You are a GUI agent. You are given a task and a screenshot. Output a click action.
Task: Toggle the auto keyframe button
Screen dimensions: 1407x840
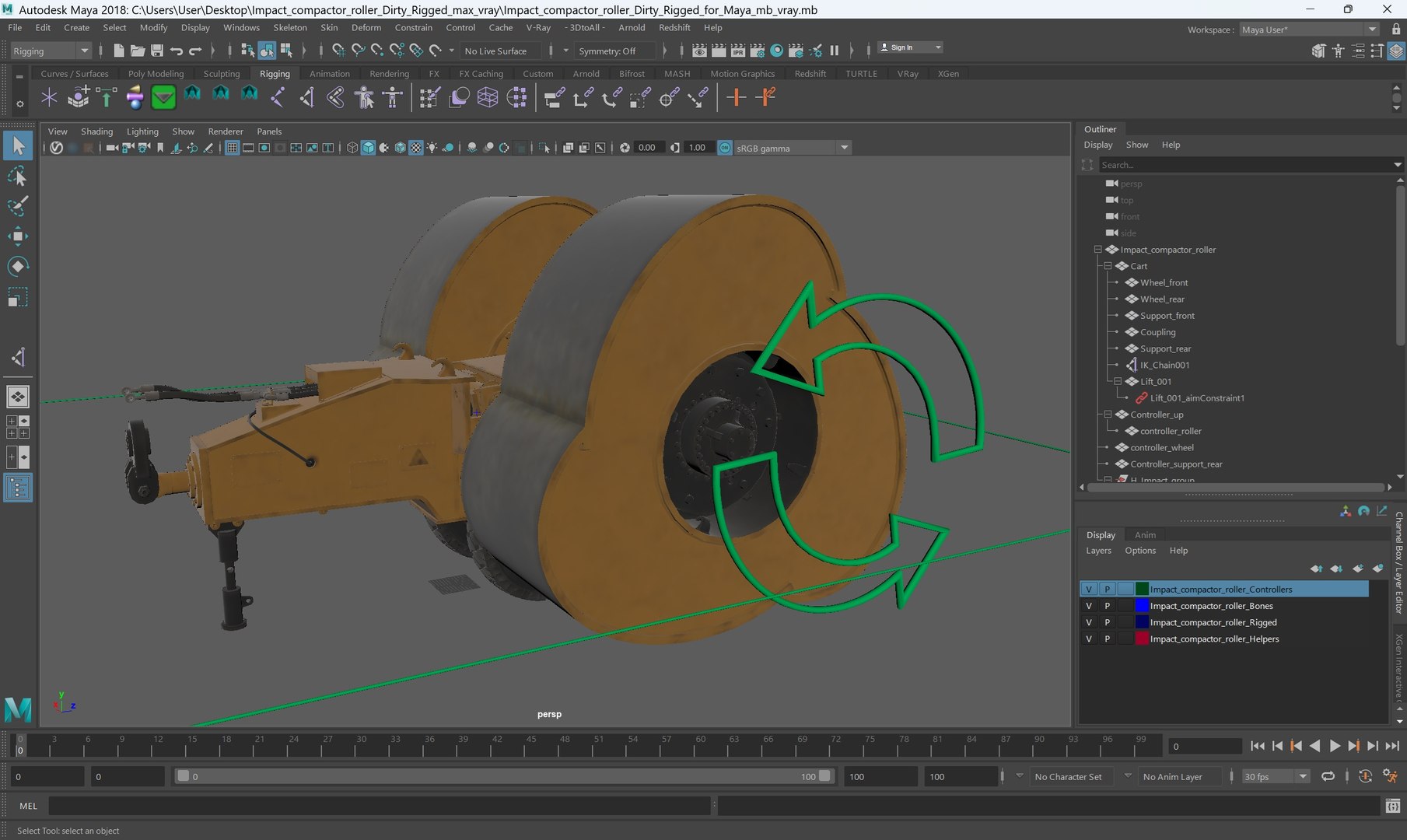1365,776
